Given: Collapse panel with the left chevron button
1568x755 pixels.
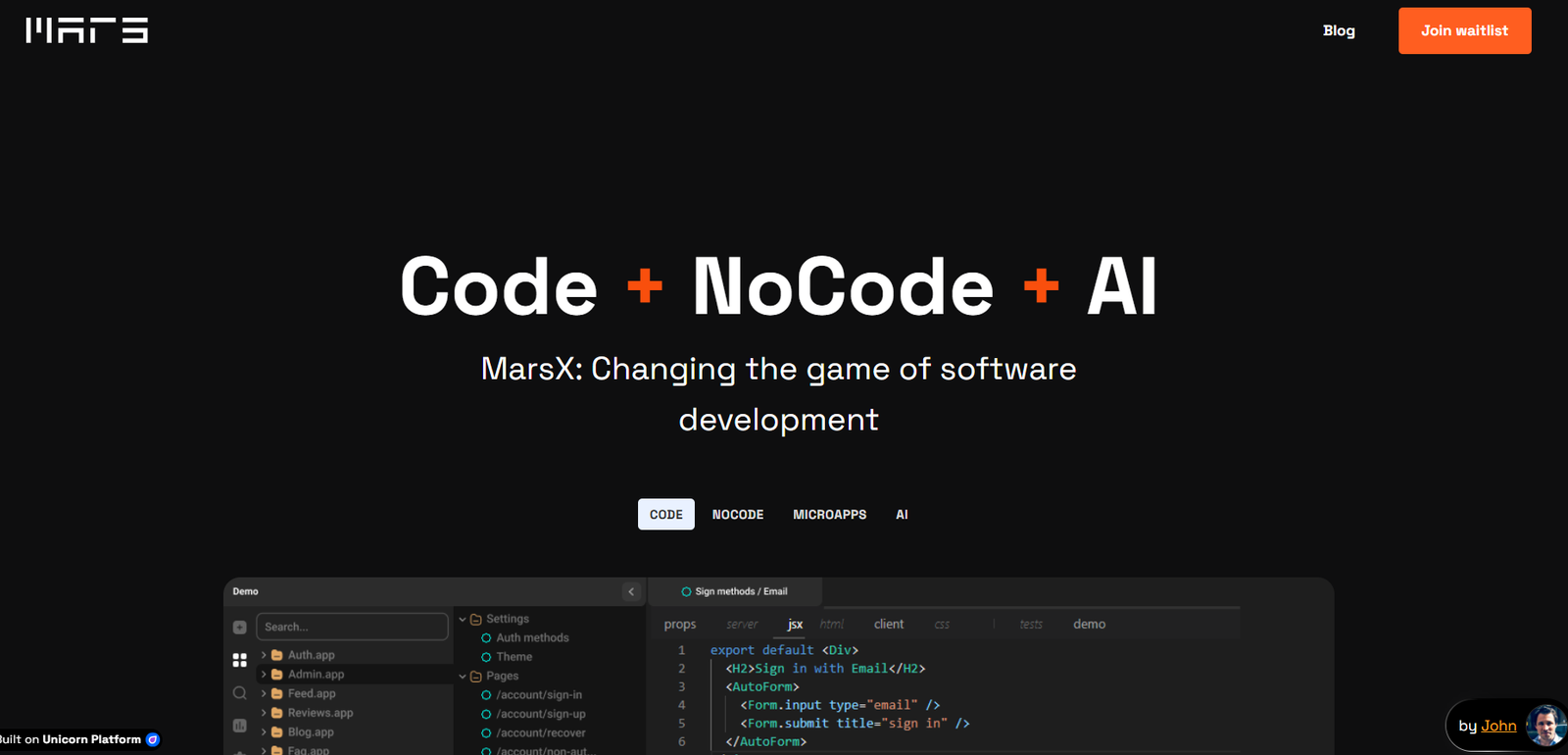Looking at the screenshot, I should [x=631, y=591].
